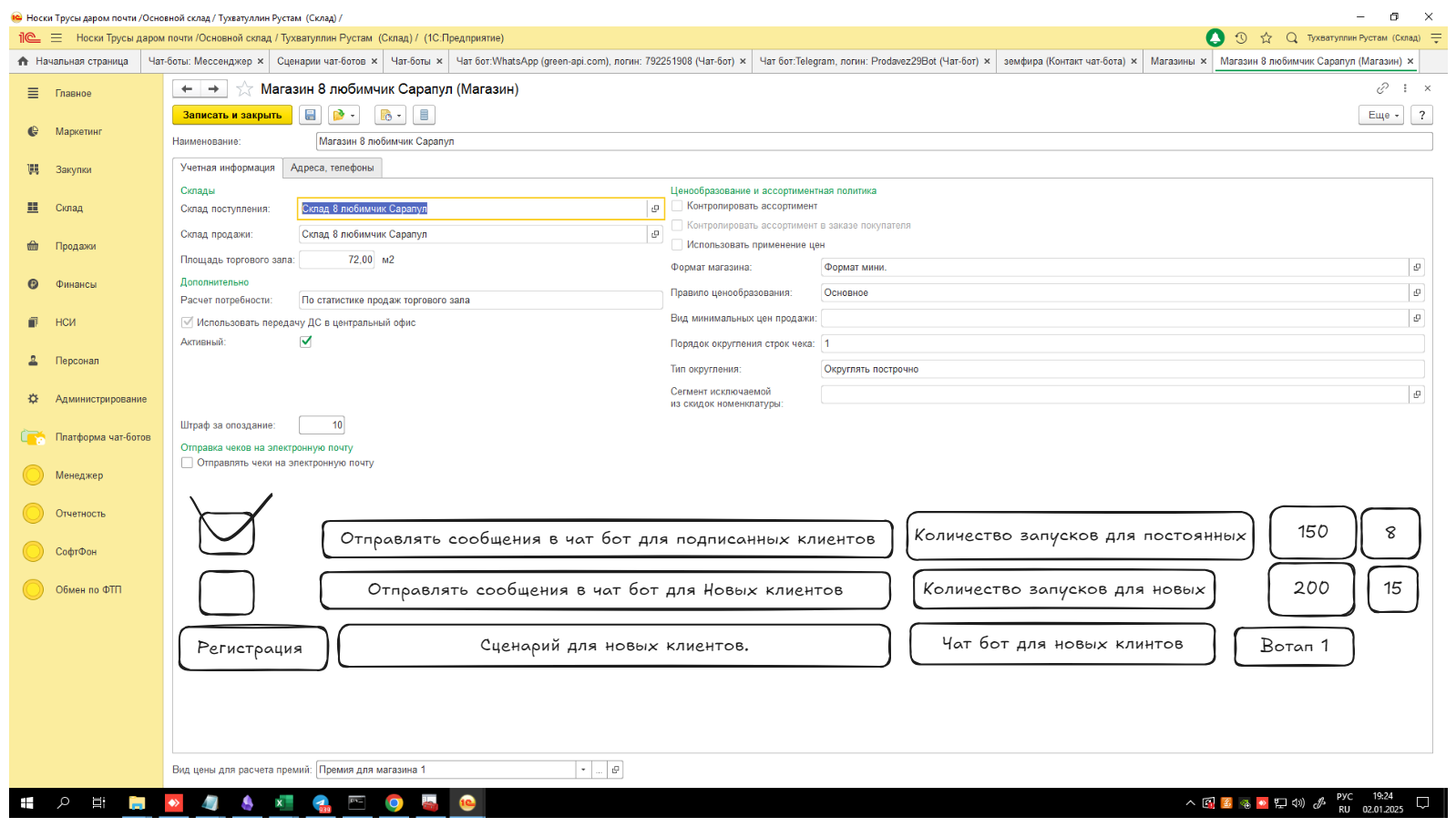Open the Формат магазина selection button
The image size is (1456, 827).
1417,267
